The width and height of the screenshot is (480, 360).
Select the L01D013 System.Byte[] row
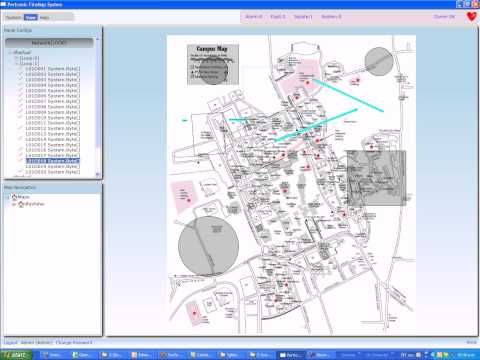[53, 134]
